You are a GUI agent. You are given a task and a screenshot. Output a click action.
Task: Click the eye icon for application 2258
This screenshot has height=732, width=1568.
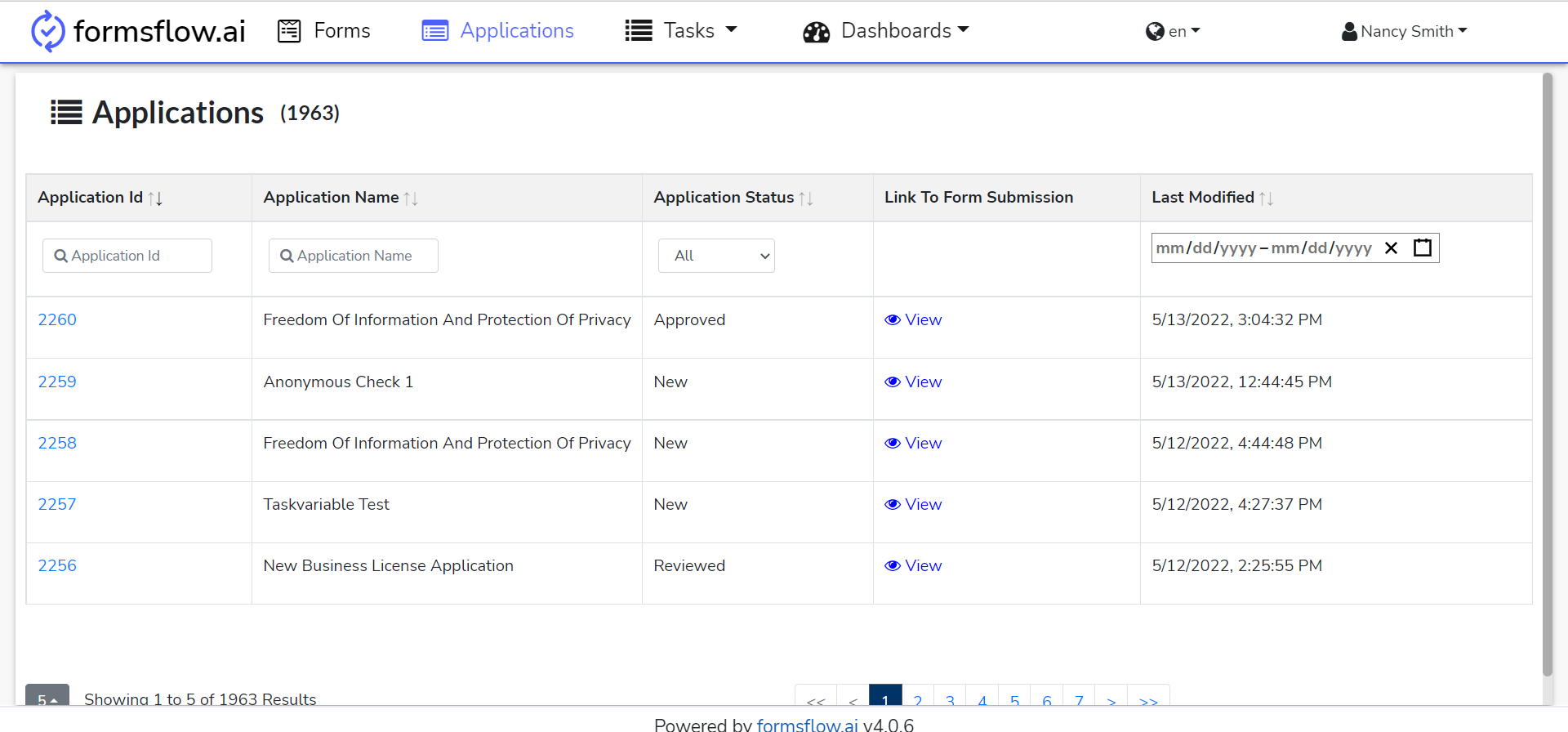[x=893, y=444]
